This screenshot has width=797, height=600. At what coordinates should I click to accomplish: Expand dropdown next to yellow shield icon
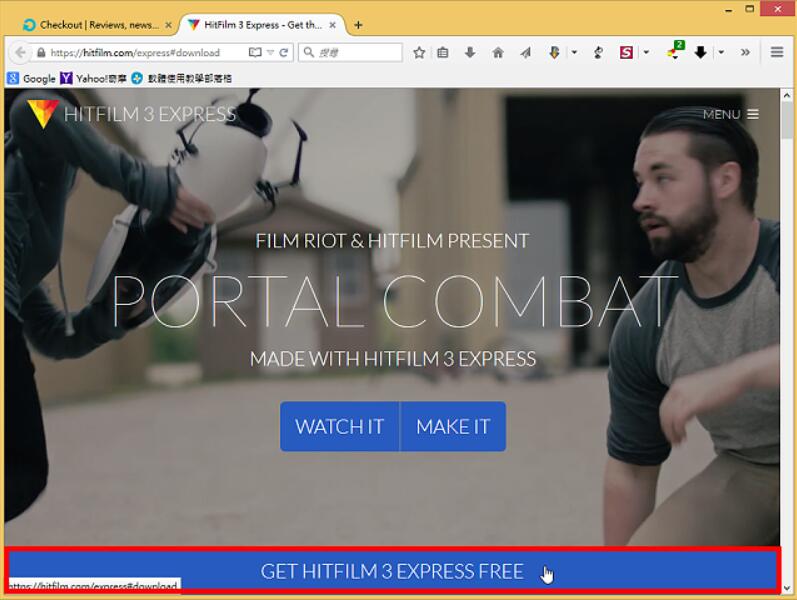click(574, 52)
